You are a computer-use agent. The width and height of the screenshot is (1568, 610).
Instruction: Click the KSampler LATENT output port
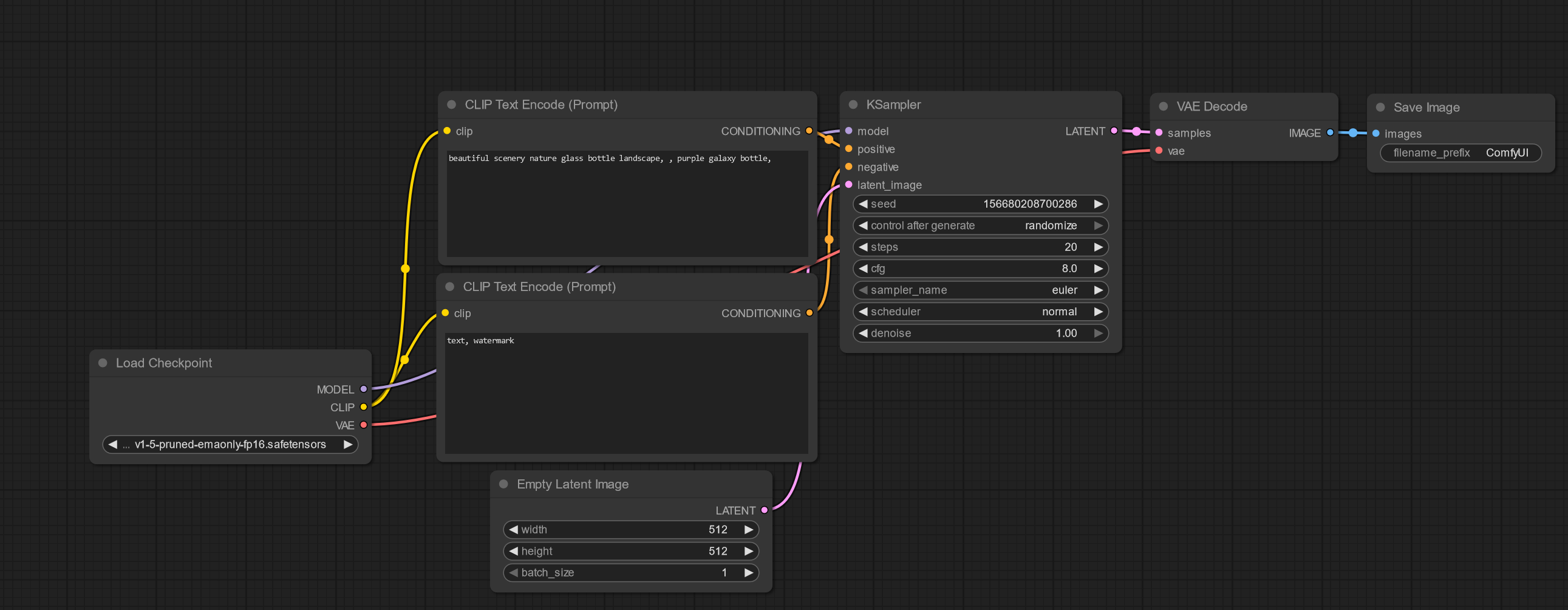pos(1114,131)
